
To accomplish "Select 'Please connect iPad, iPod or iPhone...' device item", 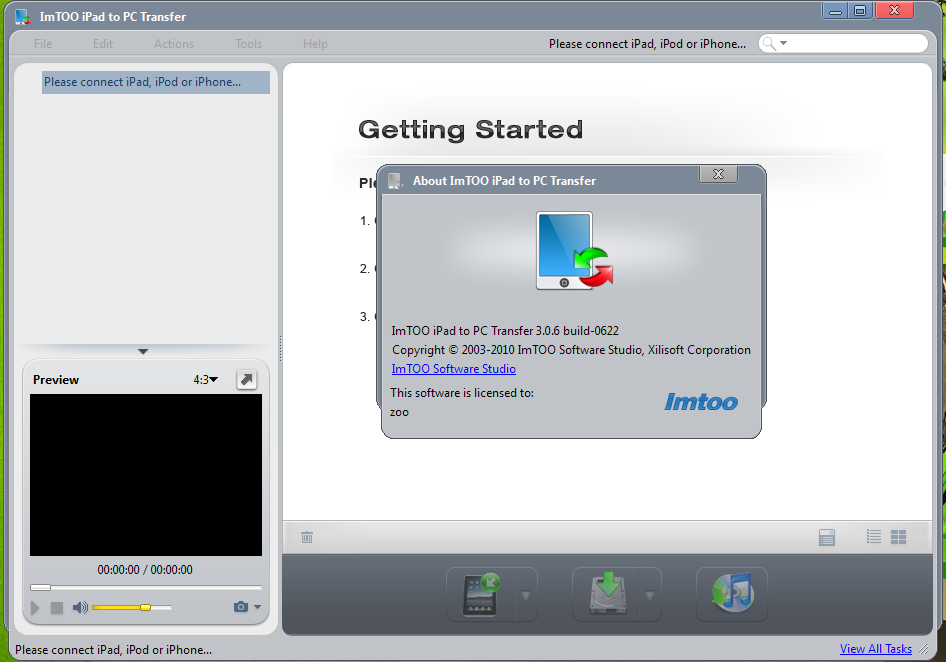I will coord(156,82).
